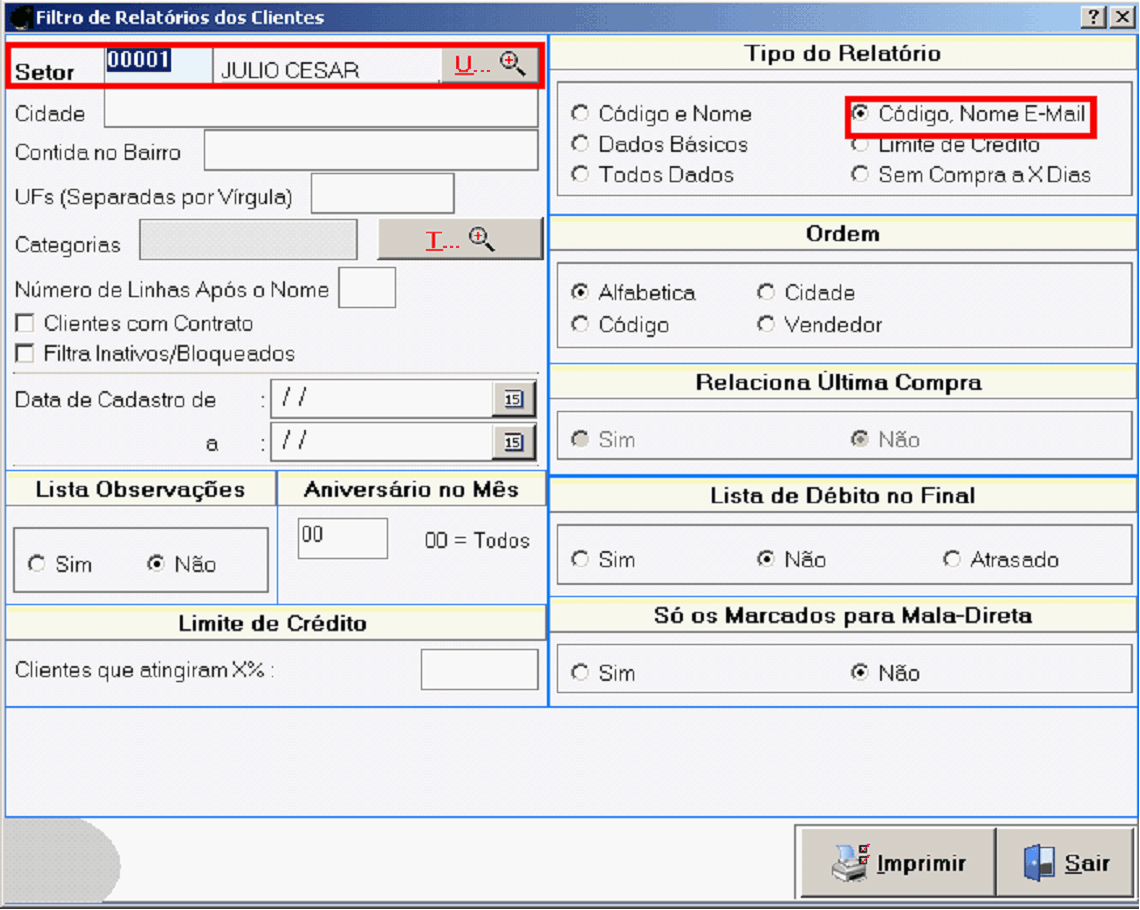Order by Vendedor radio option
This screenshot has height=910, width=1140.
(766, 325)
